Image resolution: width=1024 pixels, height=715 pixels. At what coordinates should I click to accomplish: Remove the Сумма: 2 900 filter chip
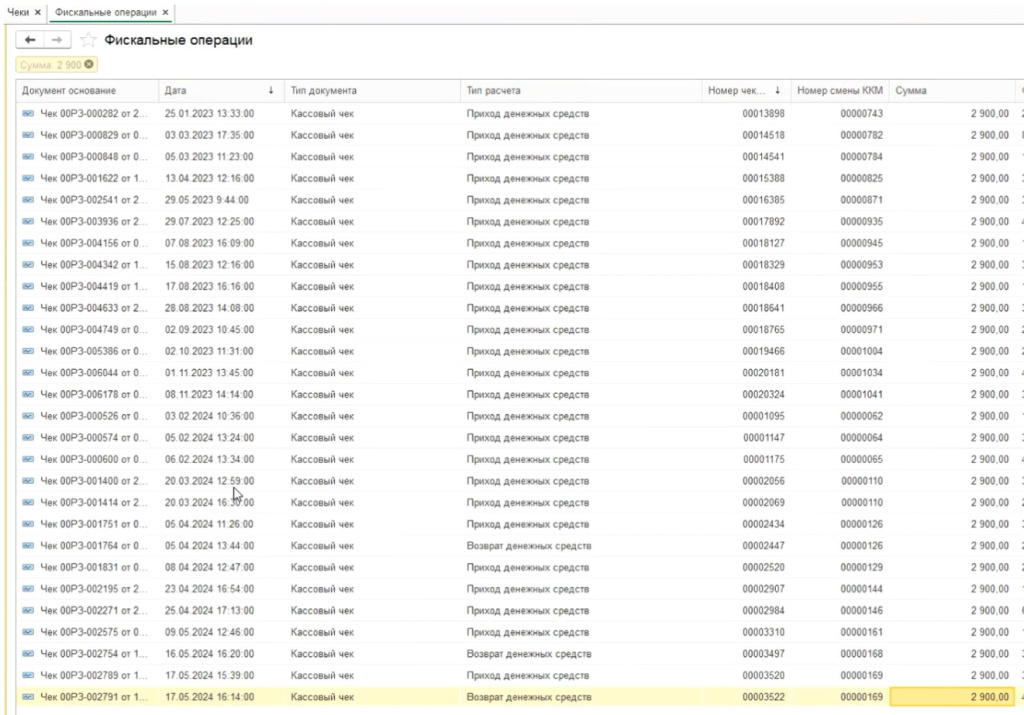click(x=89, y=65)
